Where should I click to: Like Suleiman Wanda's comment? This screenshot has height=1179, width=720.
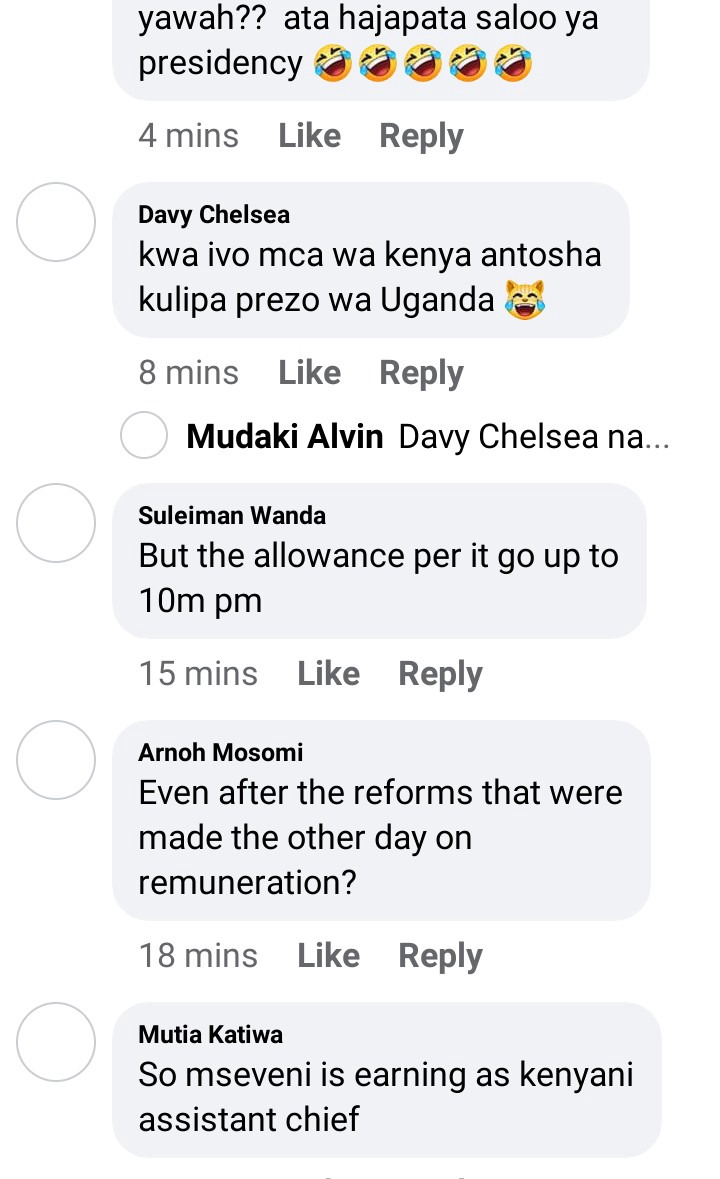click(x=328, y=674)
